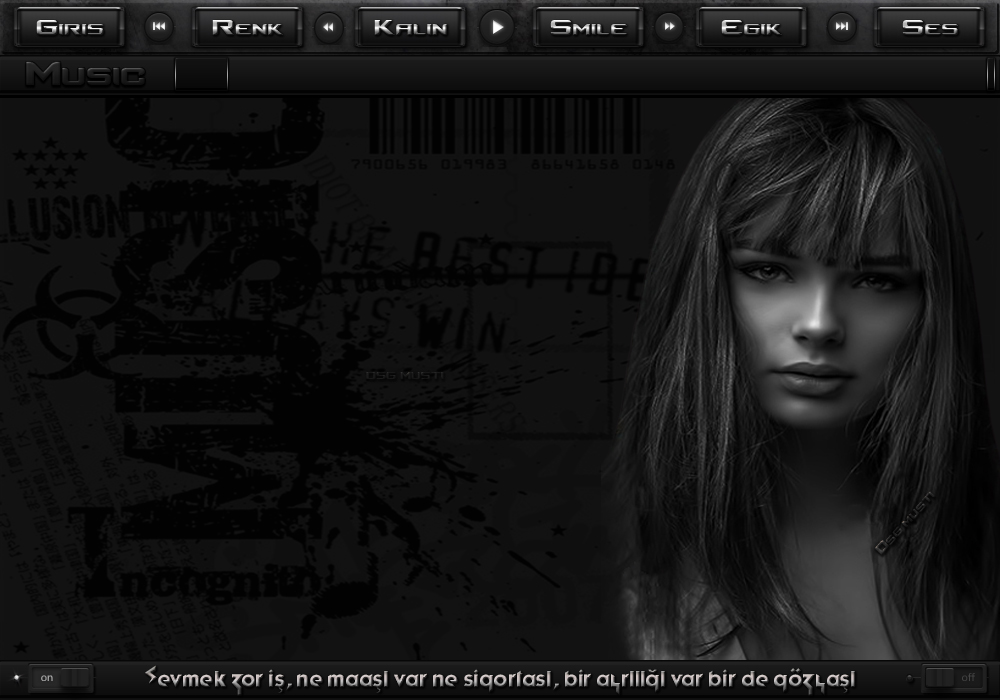This screenshot has height=700, width=1000.
Task: Click the biohazard symbol on the left
Action: tap(65, 320)
